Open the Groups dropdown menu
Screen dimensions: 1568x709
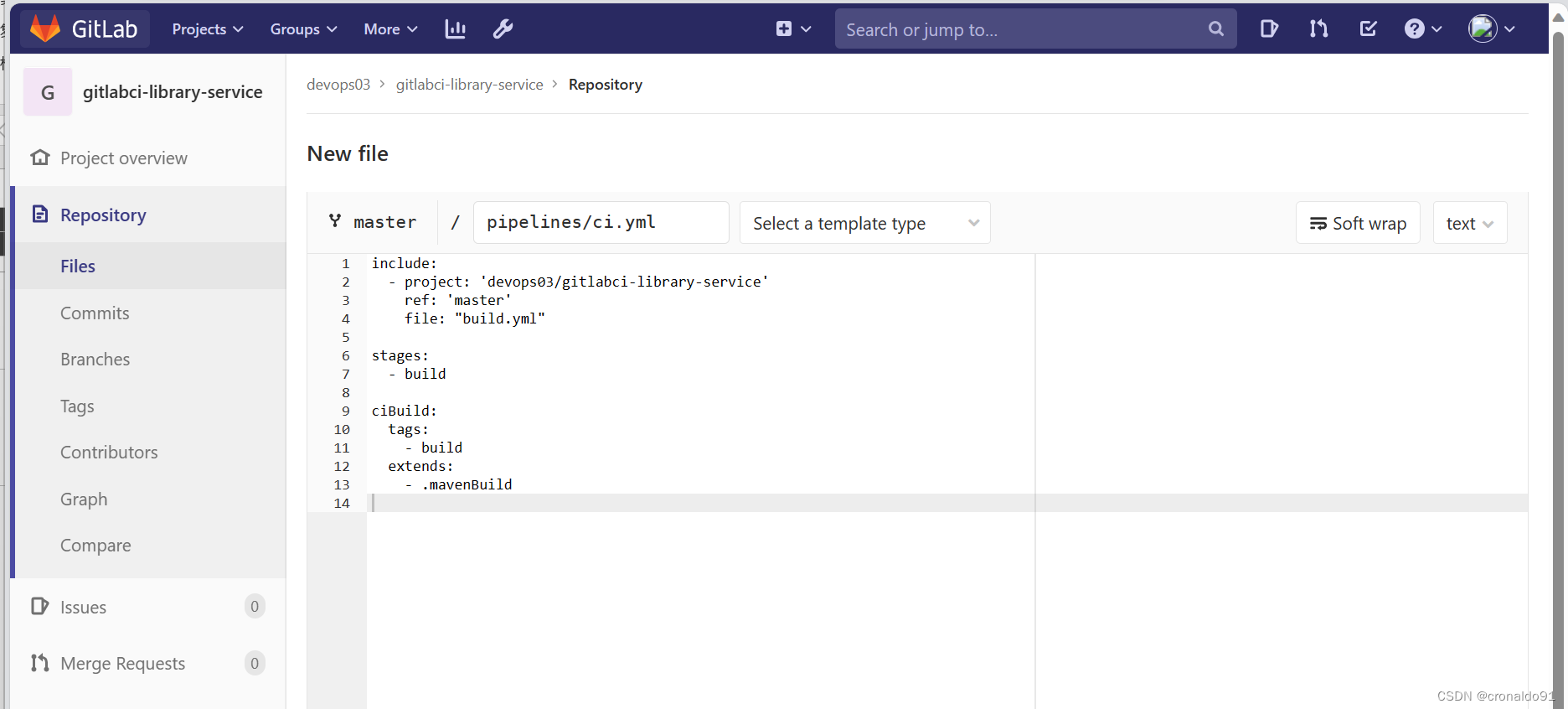pos(303,29)
